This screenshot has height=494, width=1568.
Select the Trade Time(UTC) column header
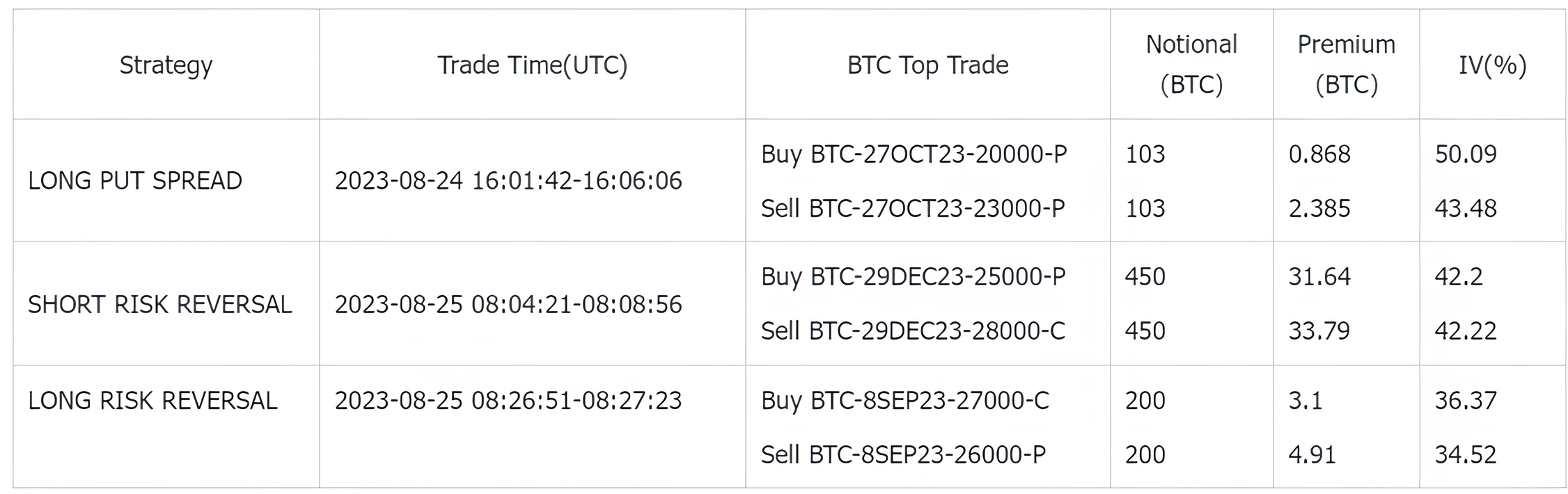click(x=532, y=65)
